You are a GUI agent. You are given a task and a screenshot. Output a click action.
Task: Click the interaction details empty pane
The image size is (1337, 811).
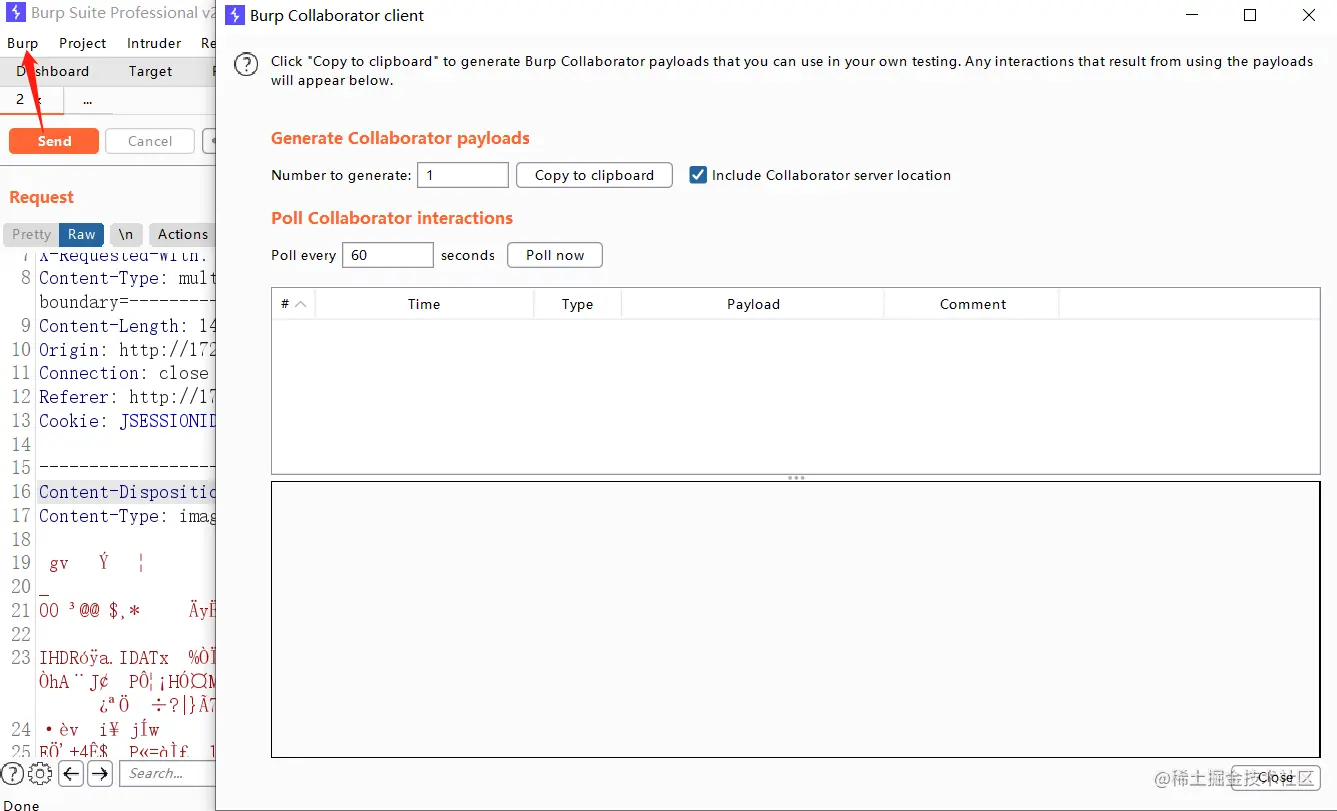(795, 620)
